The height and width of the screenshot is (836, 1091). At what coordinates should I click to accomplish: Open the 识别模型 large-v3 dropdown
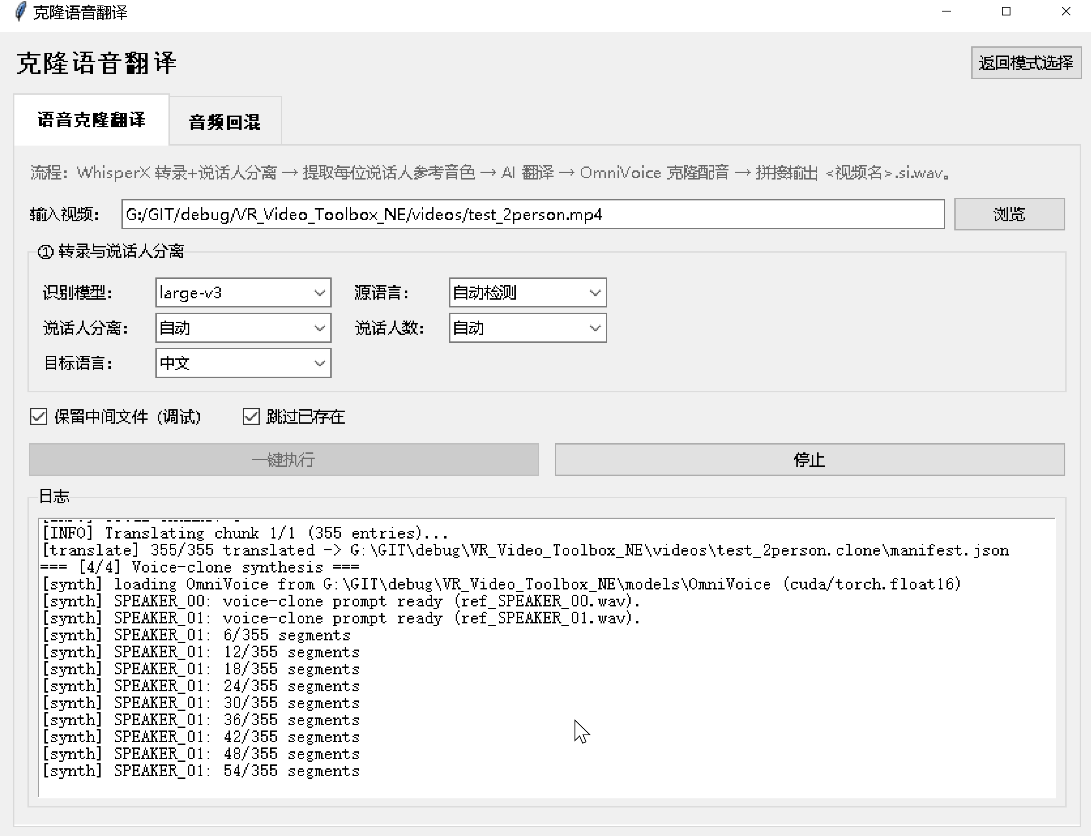pos(243,293)
